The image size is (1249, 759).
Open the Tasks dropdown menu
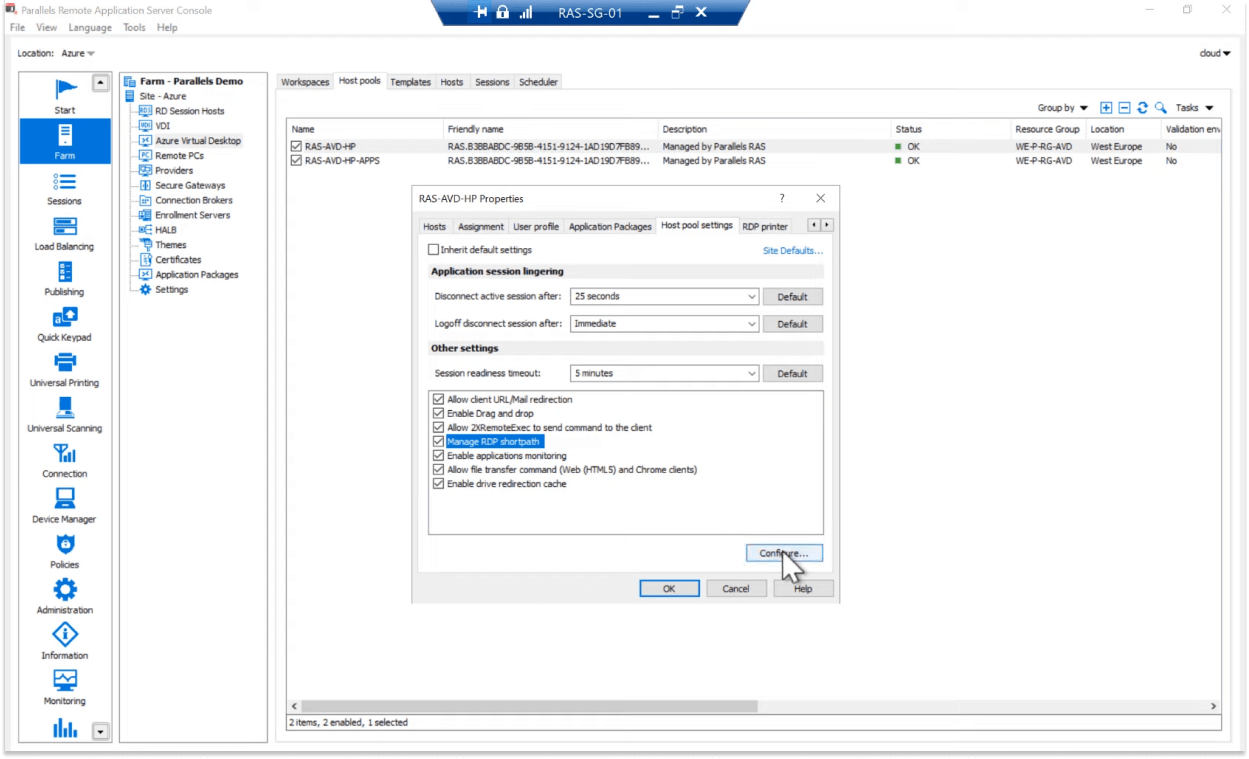[1194, 108]
